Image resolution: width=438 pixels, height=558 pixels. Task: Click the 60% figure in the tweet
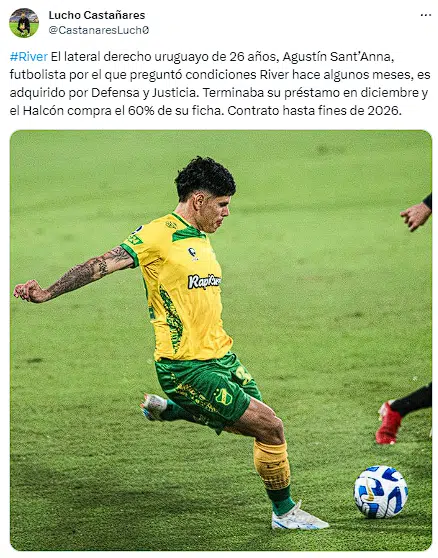[x=141, y=111]
